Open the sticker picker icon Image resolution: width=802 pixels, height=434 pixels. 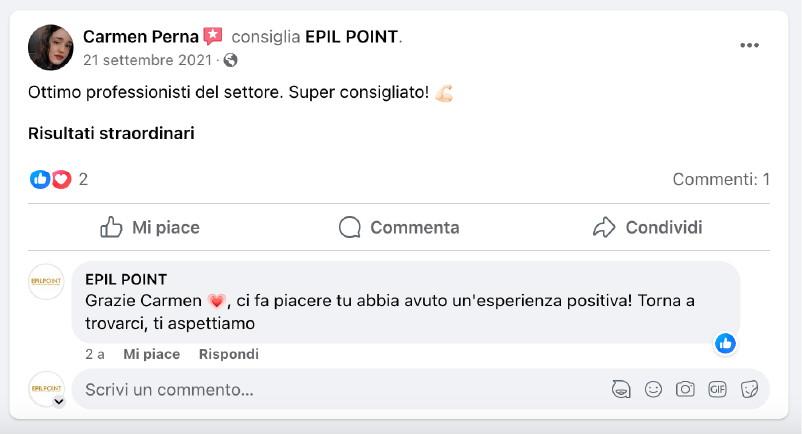[748, 389]
